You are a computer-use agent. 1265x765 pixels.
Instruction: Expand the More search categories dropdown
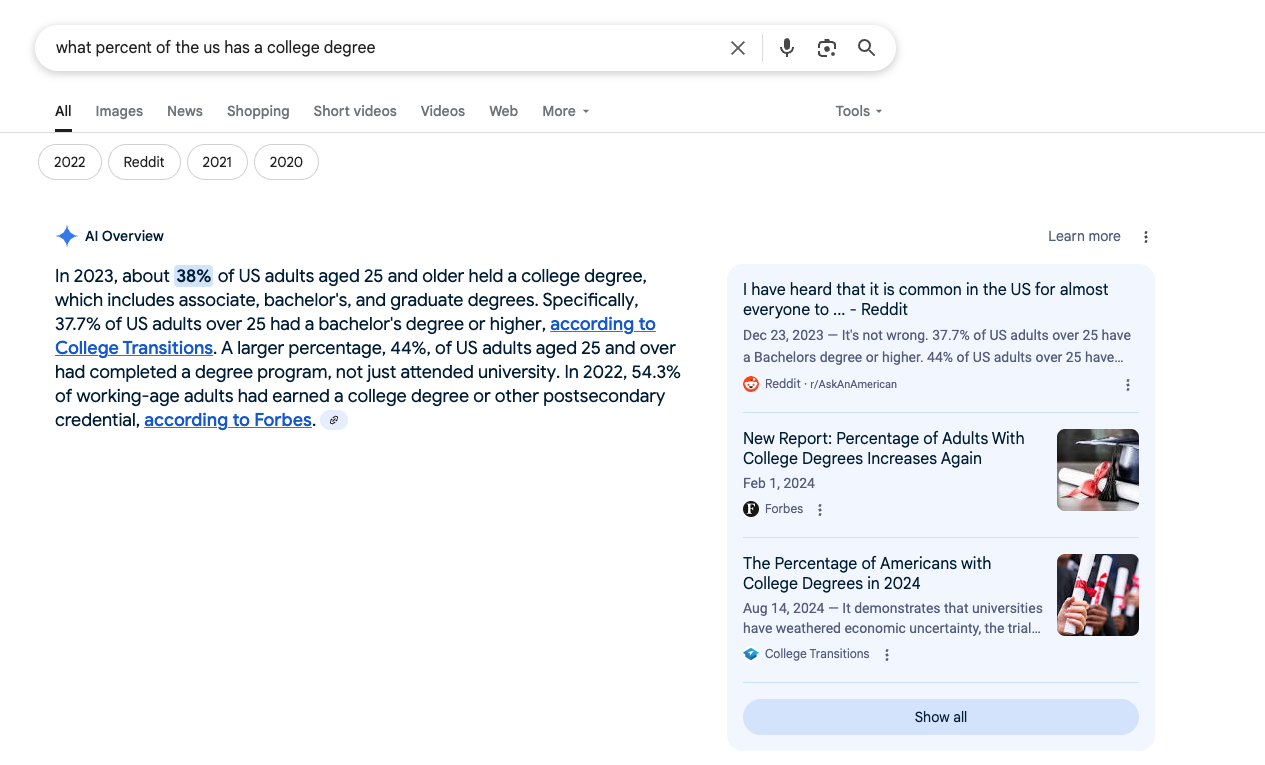(x=565, y=111)
